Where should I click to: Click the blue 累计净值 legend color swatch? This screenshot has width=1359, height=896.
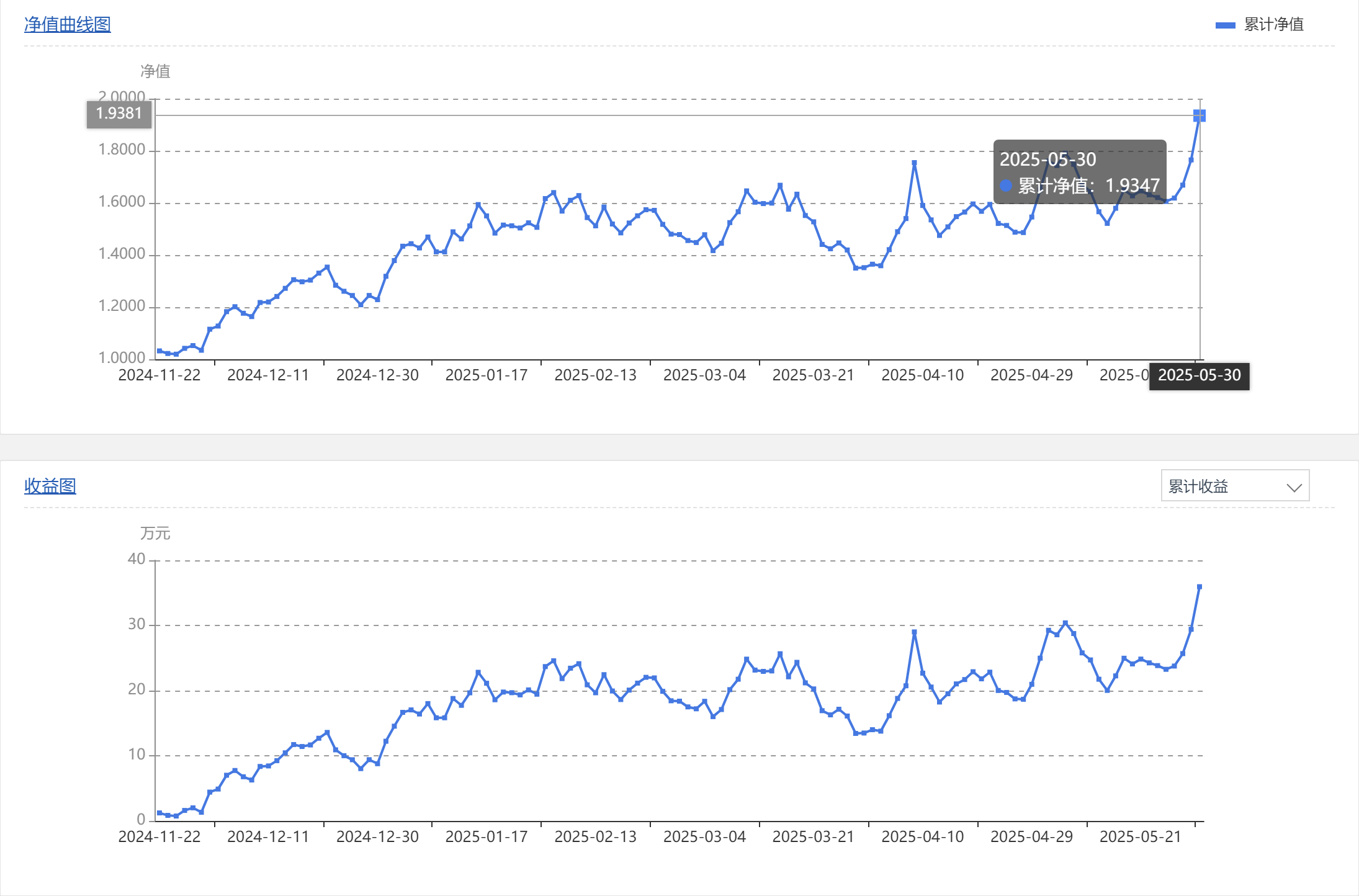(1225, 25)
